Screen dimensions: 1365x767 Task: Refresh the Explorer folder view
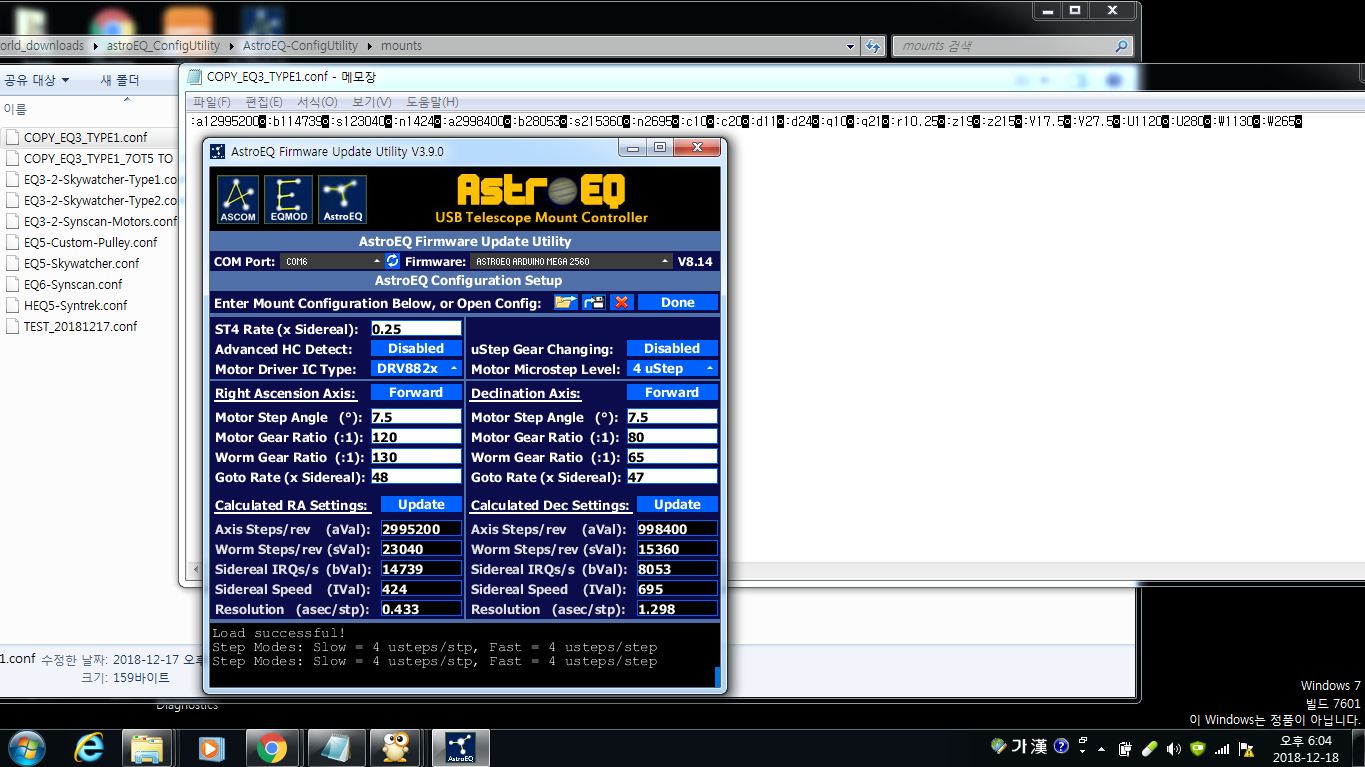point(873,46)
